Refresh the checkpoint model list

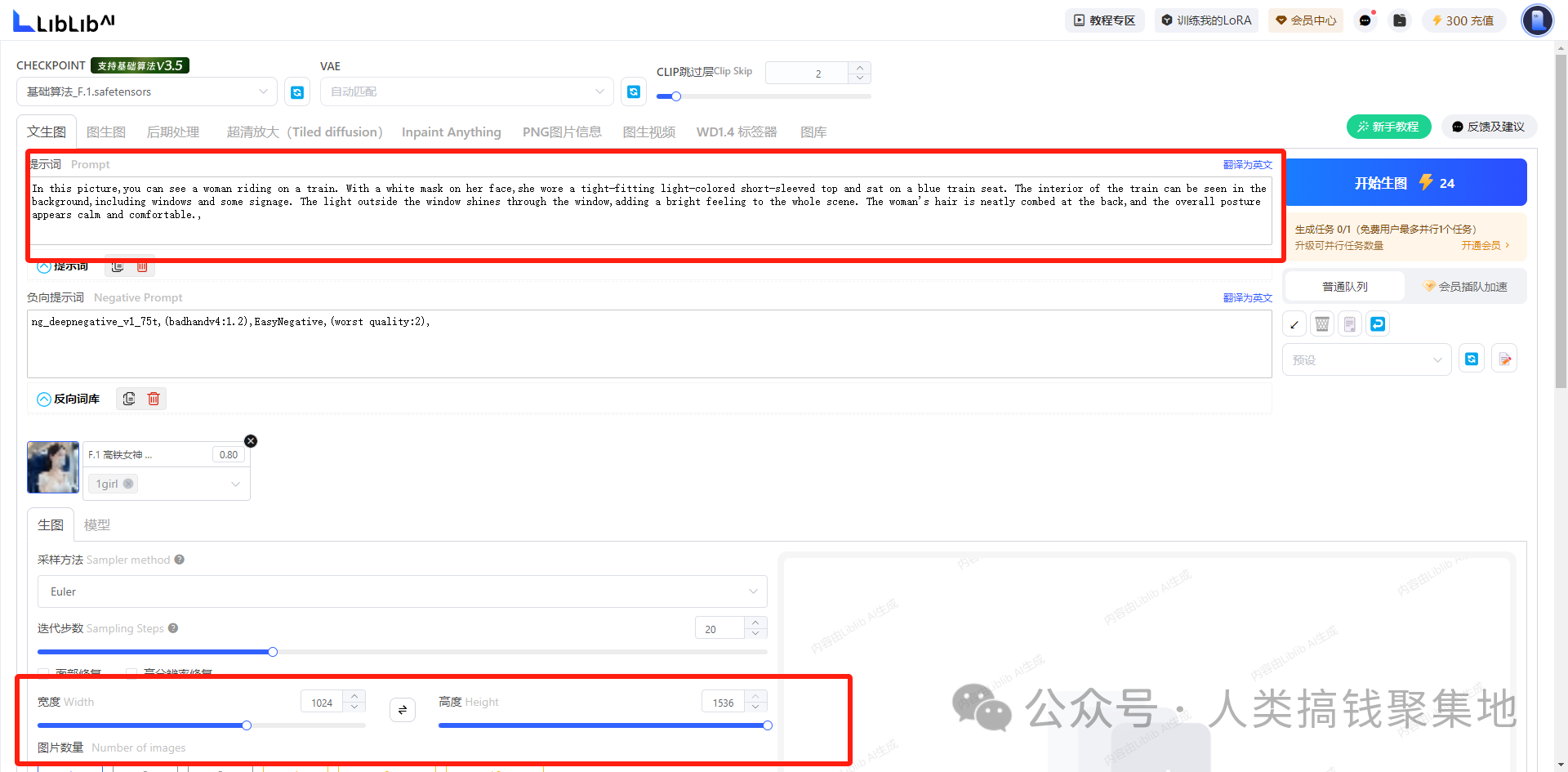coord(297,92)
